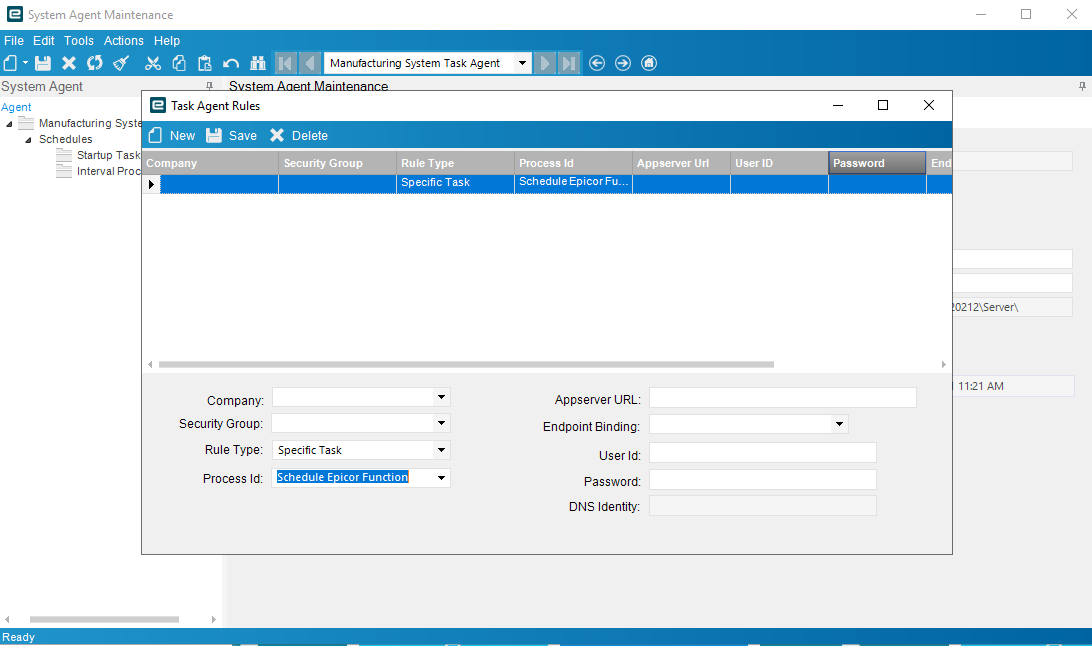Click the pin icon at far right panel
The height and width of the screenshot is (646, 1092).
1082,86
